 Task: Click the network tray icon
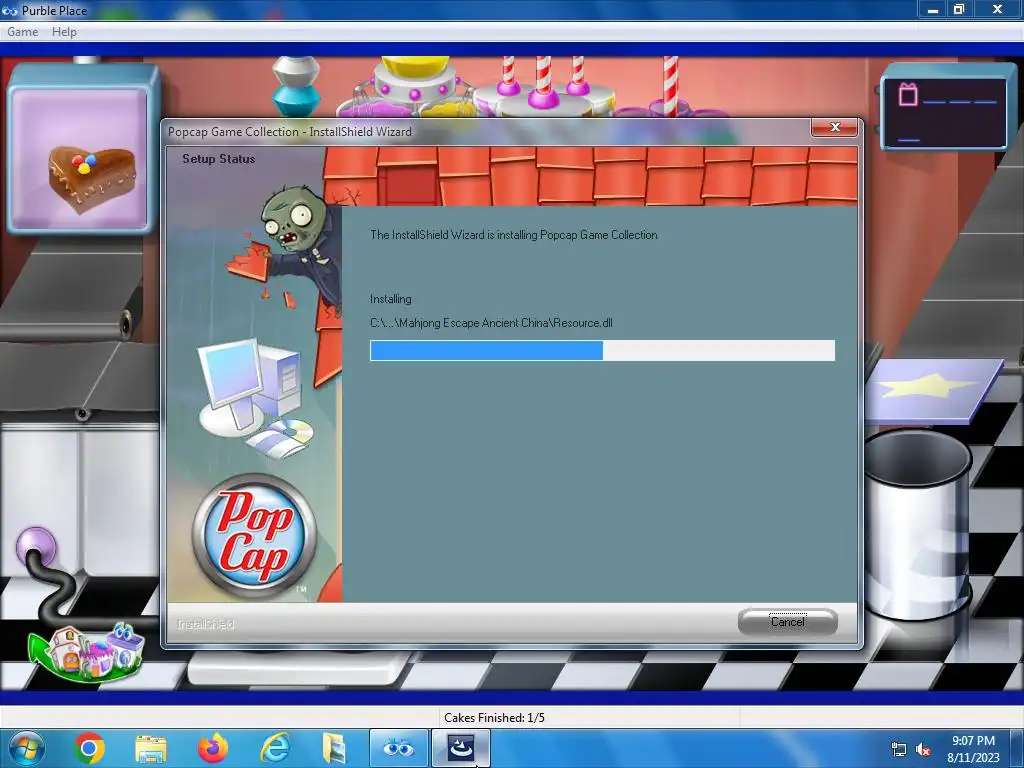click(x=899, y=750)
